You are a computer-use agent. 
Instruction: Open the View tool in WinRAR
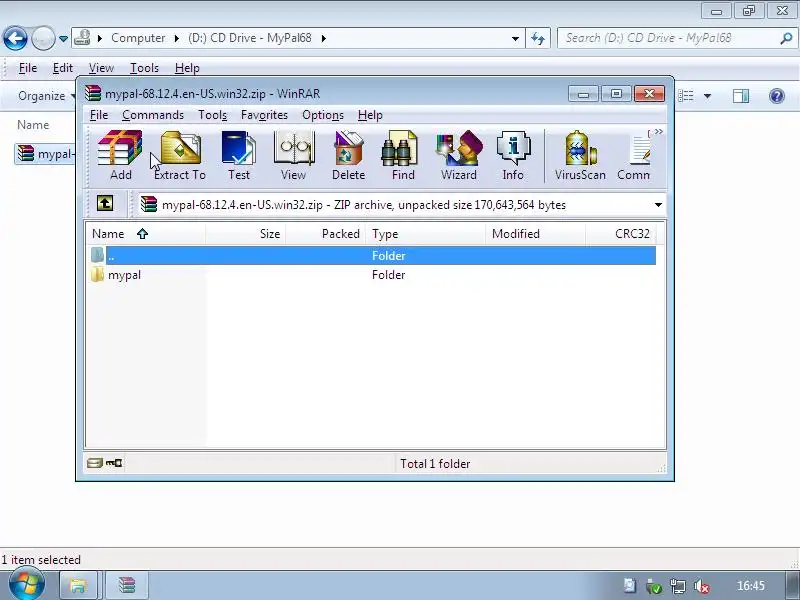pyautogui.click(x=293, y=155)
